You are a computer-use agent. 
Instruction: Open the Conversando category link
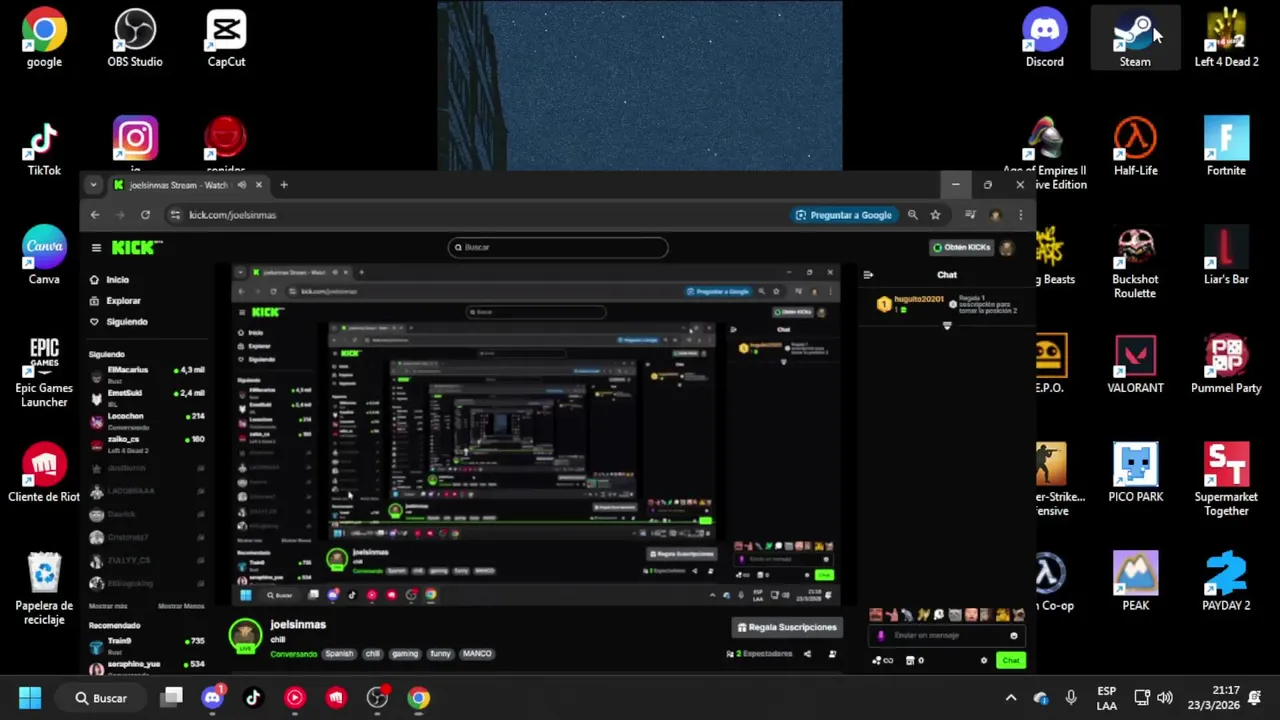[293, 654]
